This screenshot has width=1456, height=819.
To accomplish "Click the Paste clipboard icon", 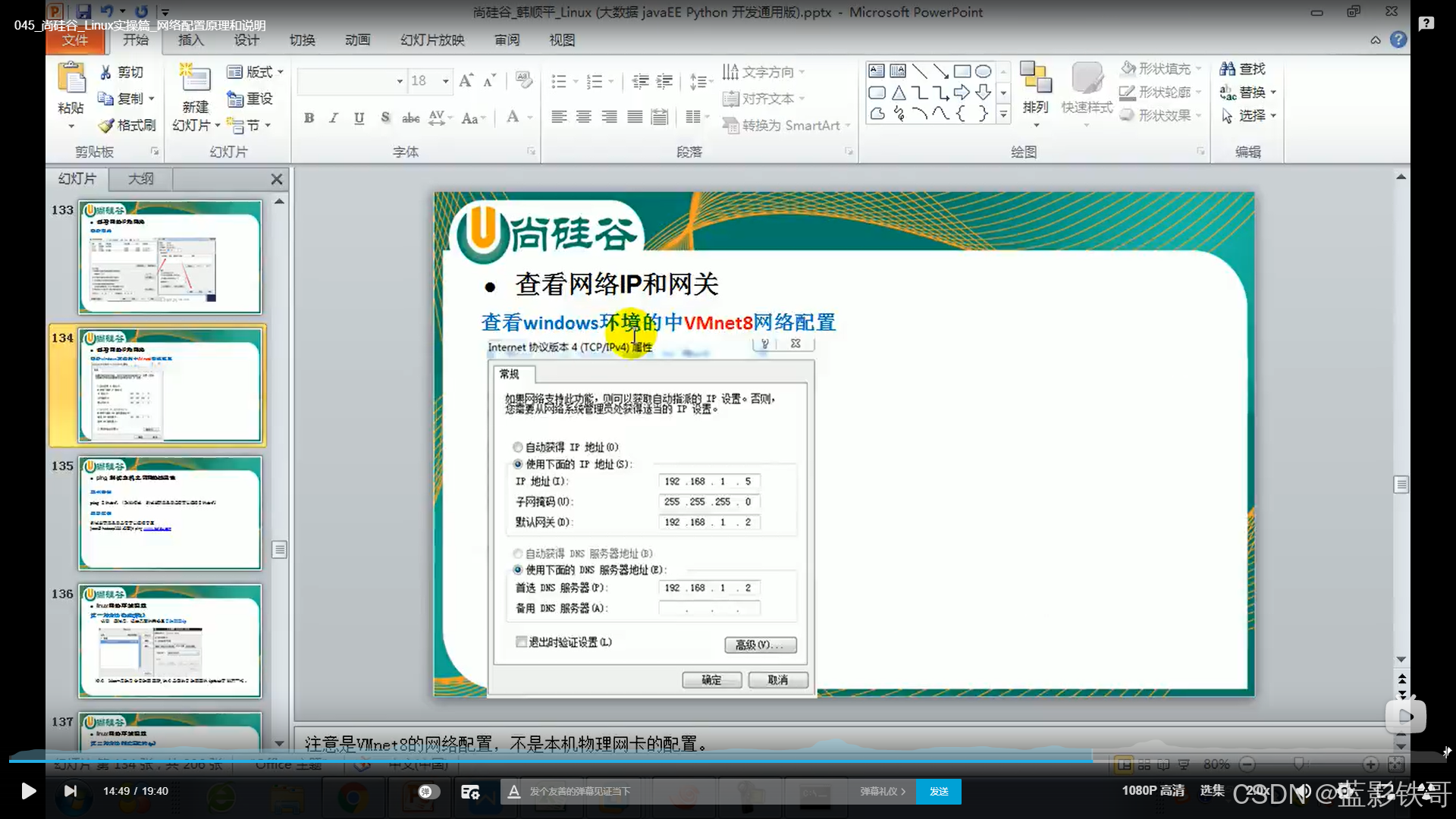I will click(71, 79).
